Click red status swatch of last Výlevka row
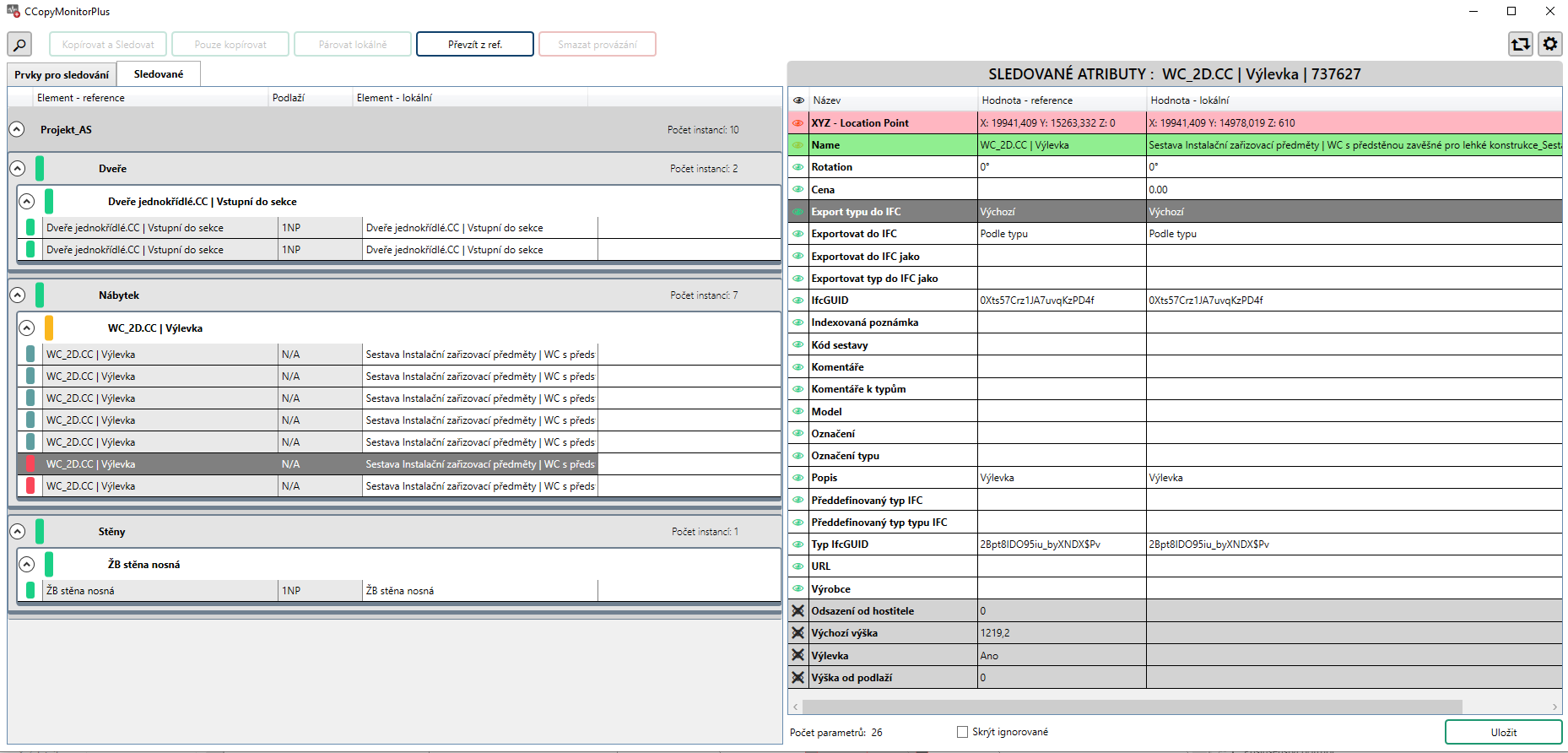1568x753 pixels. tap(30, 486)
